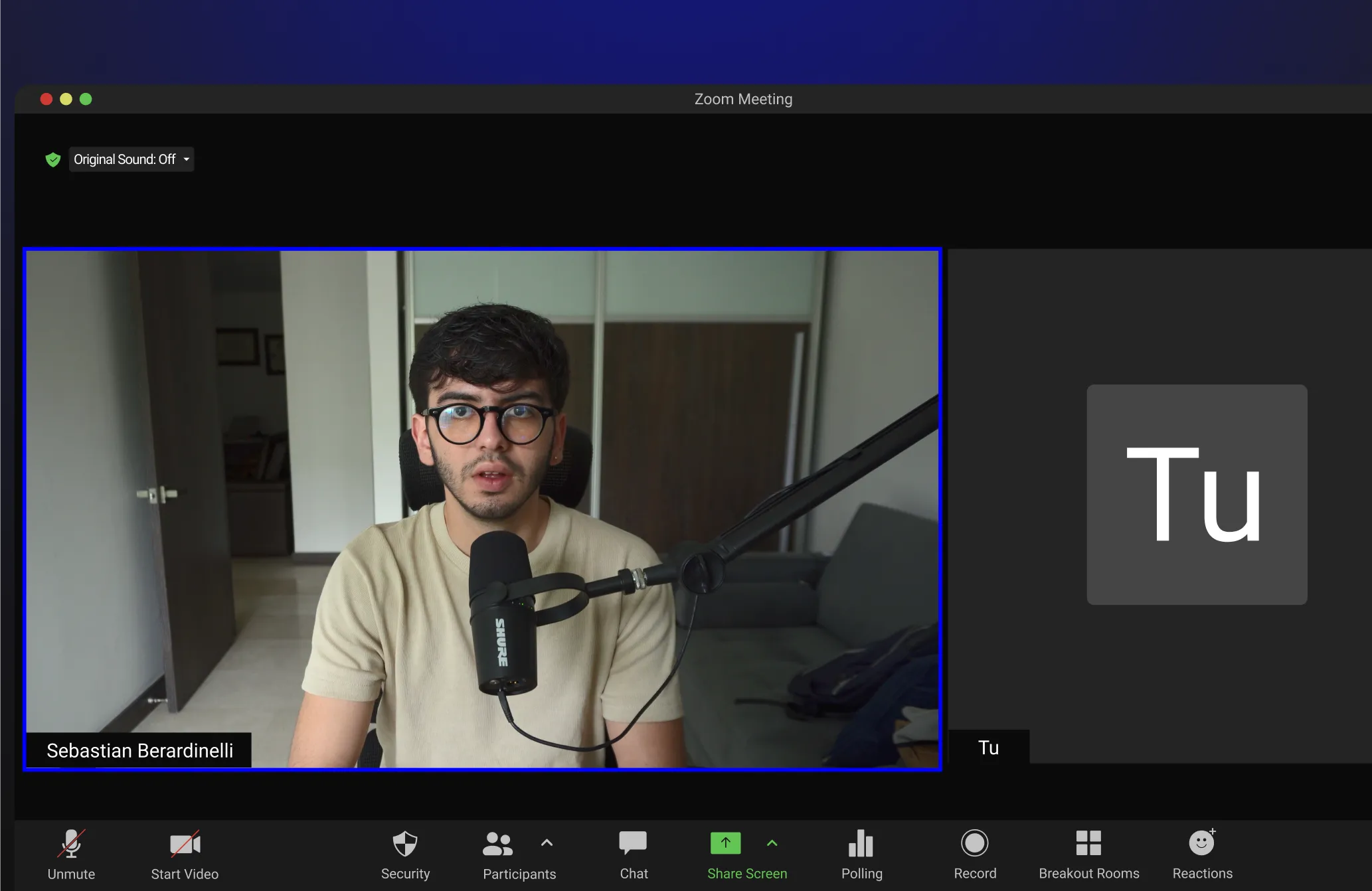
Task: Open the Breakout Rooms grid icon
Action: coord(1088,843)
